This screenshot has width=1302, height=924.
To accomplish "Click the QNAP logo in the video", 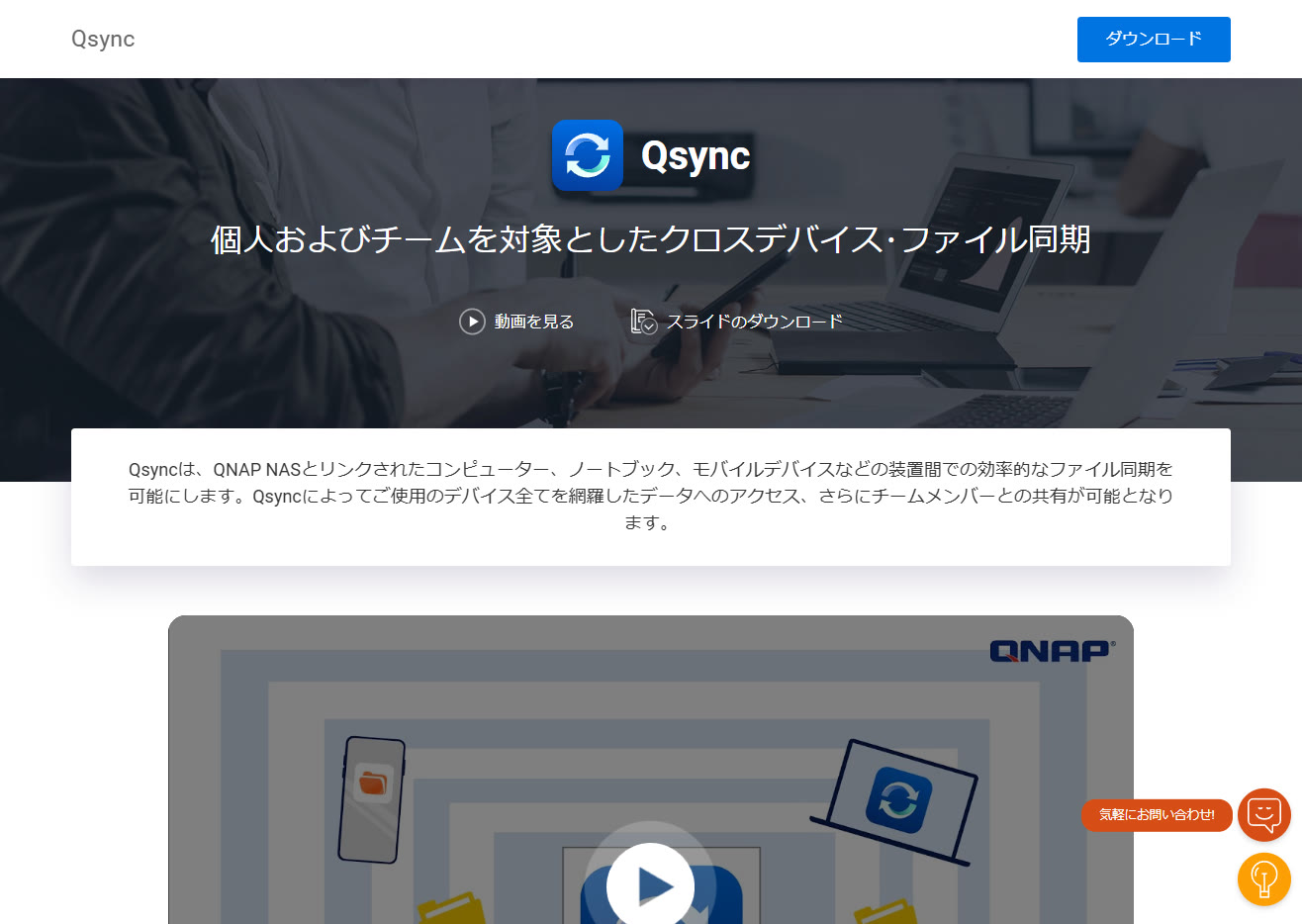I will [1053, 650].
